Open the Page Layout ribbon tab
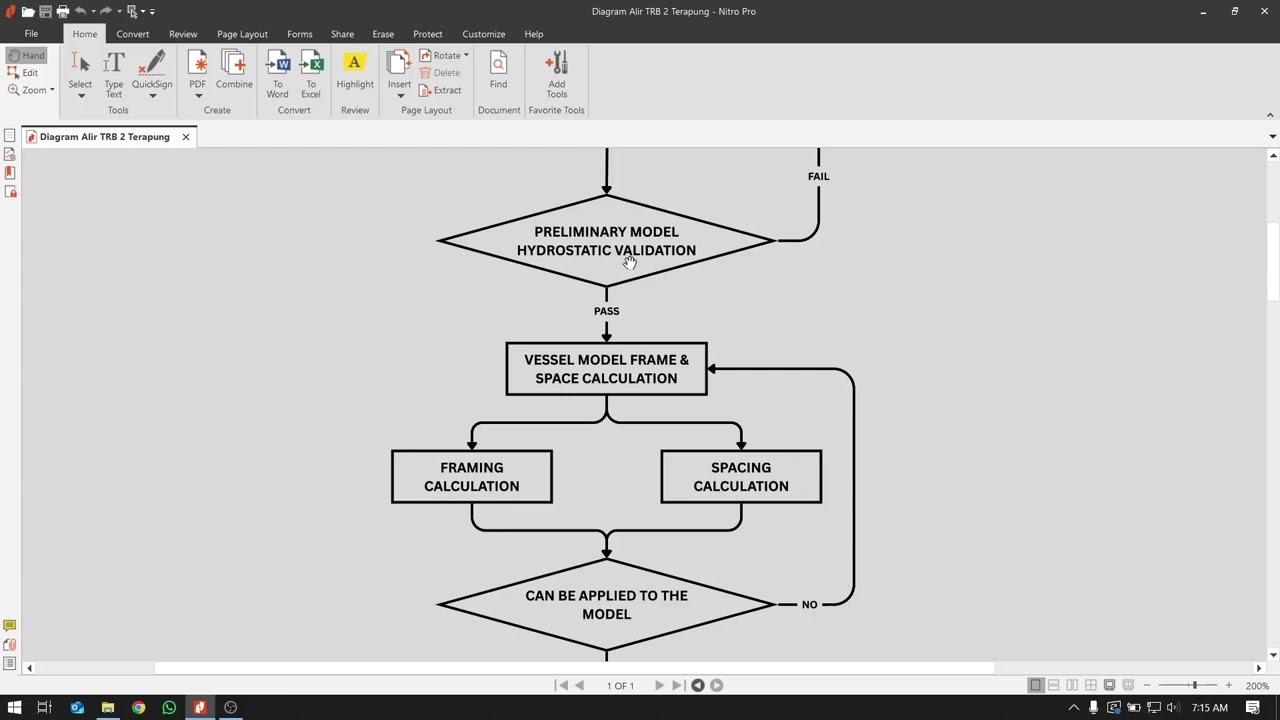The height and width of the screenshot is (720, 1280). coord(242,34)
